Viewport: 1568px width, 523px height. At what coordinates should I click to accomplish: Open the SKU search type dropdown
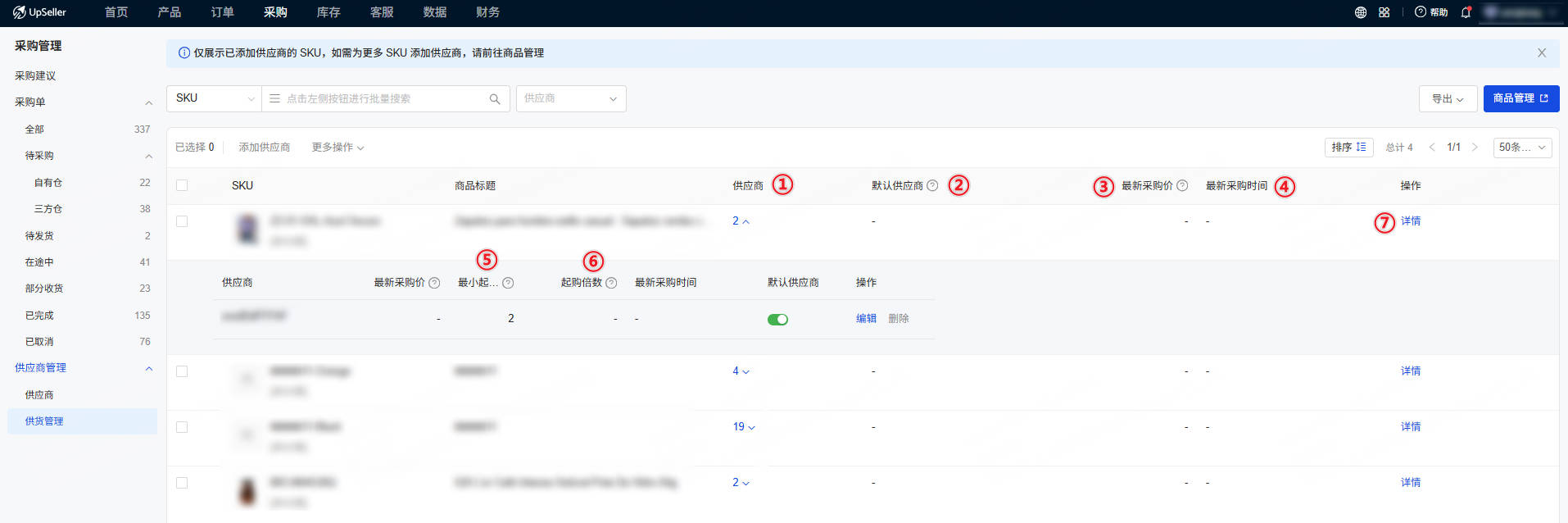pos(214,98)
